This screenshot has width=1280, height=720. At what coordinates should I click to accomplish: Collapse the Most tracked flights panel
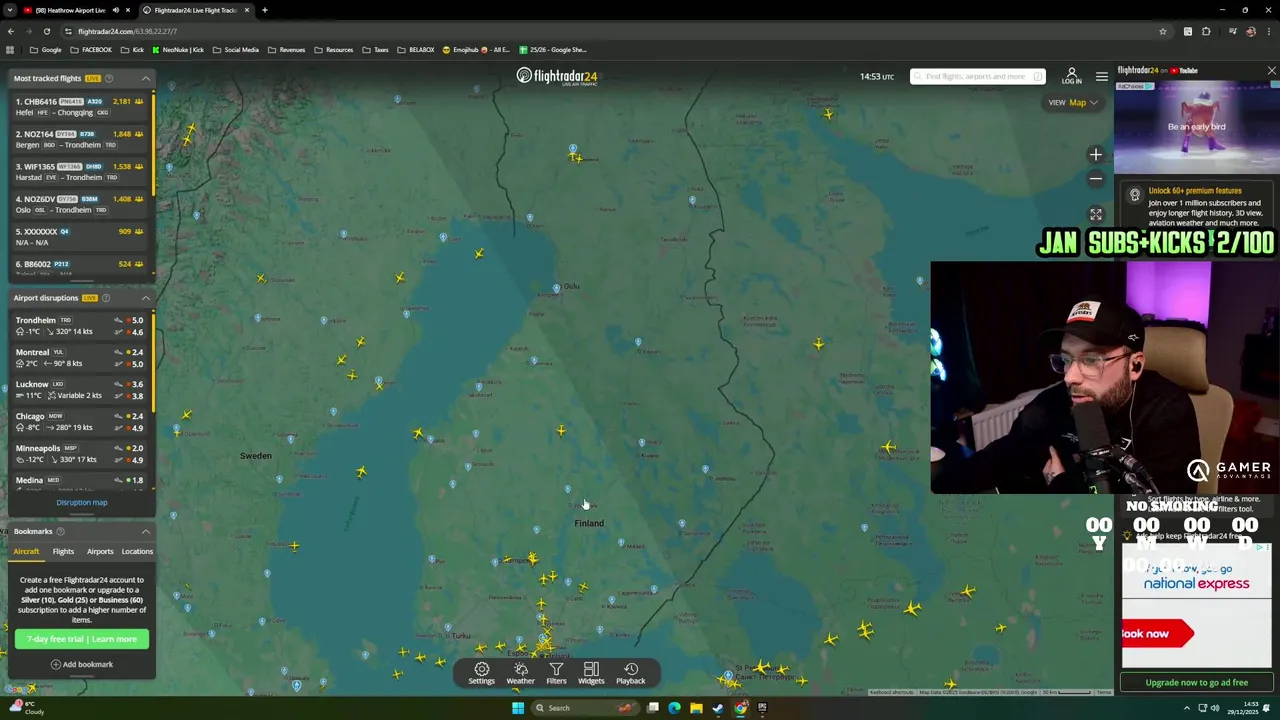[x=145, y=78]
